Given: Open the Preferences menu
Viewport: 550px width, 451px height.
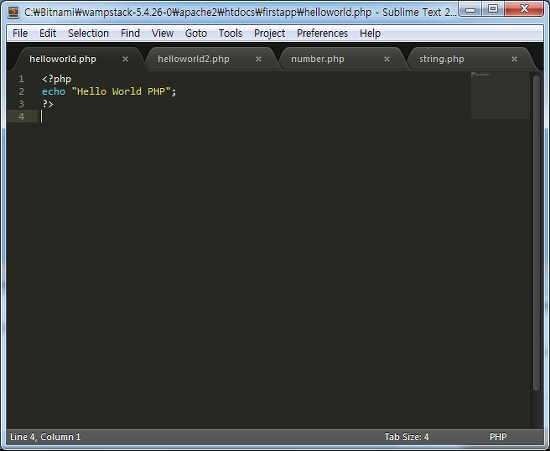Looking at the screenshot, I should pos(322,33).
